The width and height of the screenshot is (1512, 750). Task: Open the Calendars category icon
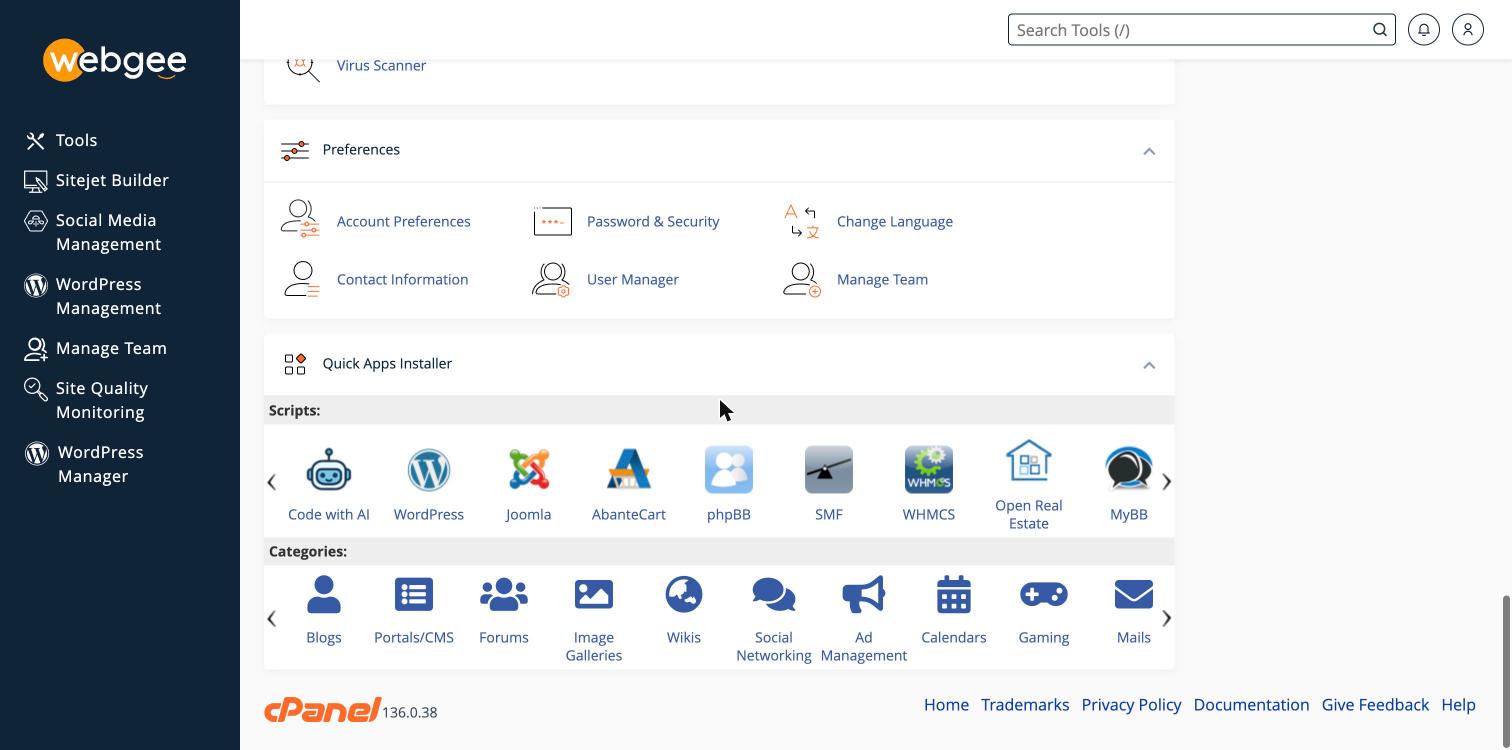[x=954, y=594]
